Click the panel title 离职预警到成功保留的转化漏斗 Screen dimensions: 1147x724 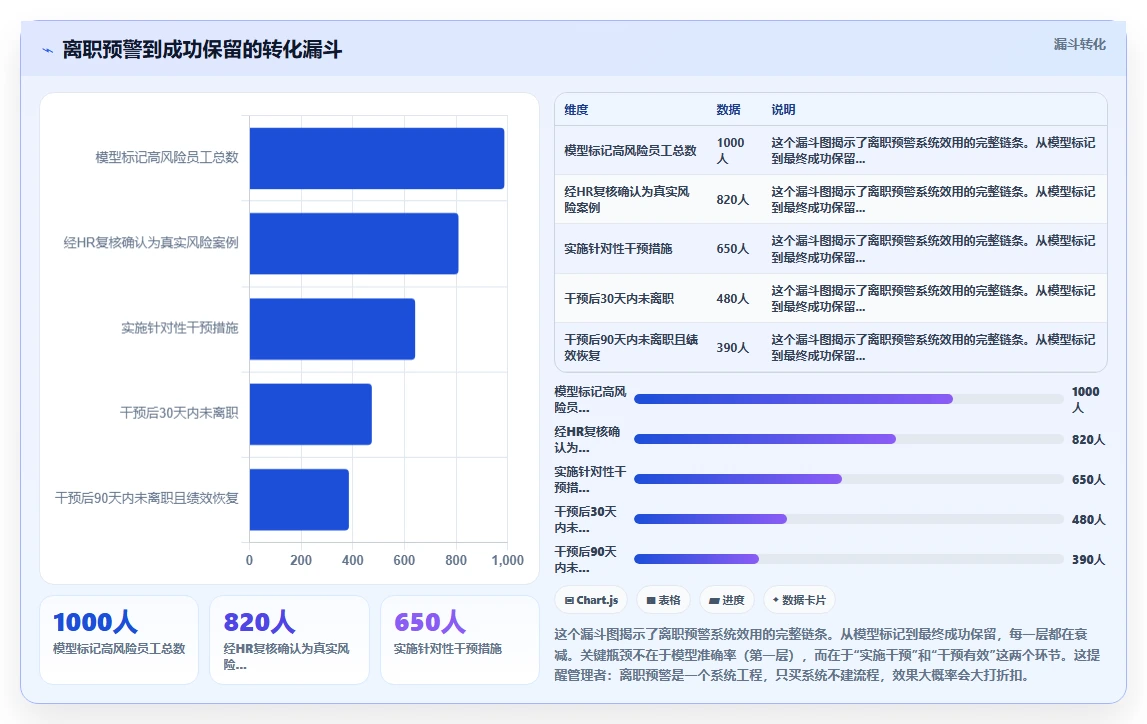[202, 50]
